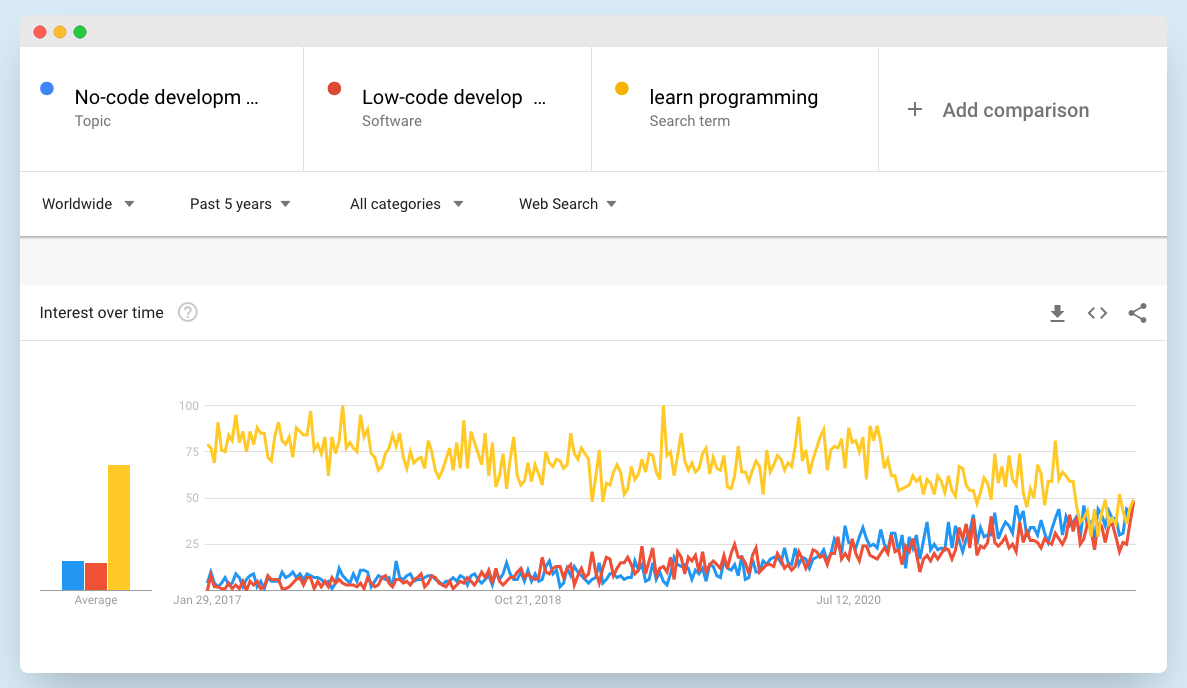This screenshot has width=1187, height=688.
Task: Change the Web Search type dropdown
Action: [567, 204]
